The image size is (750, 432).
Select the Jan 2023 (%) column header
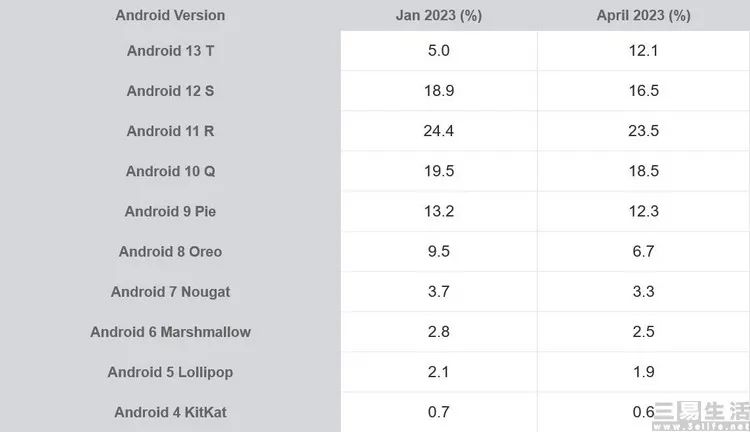tap(439, 15)
